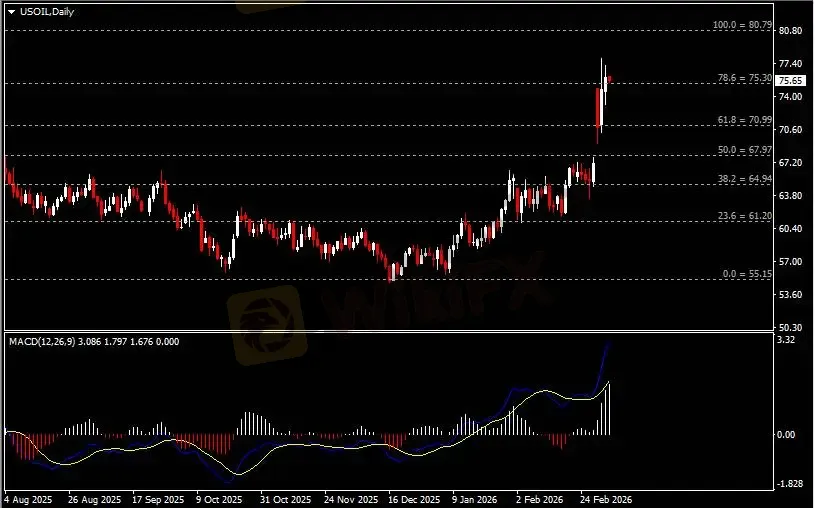
Task: Click the 9 Oct 2025 date label
Action: coord(219,500)
